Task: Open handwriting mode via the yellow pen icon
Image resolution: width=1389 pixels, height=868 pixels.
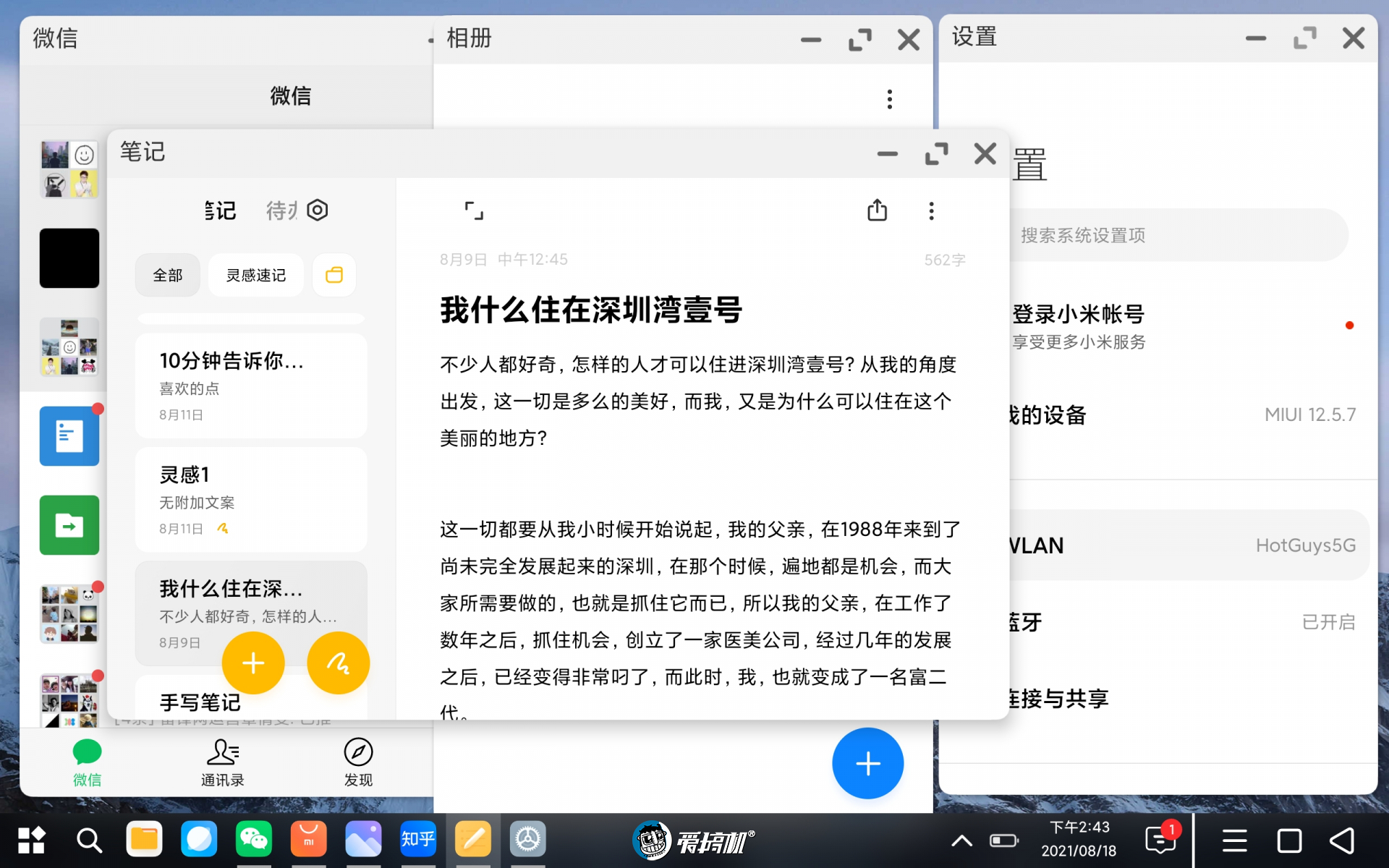Action: (338, 663)
